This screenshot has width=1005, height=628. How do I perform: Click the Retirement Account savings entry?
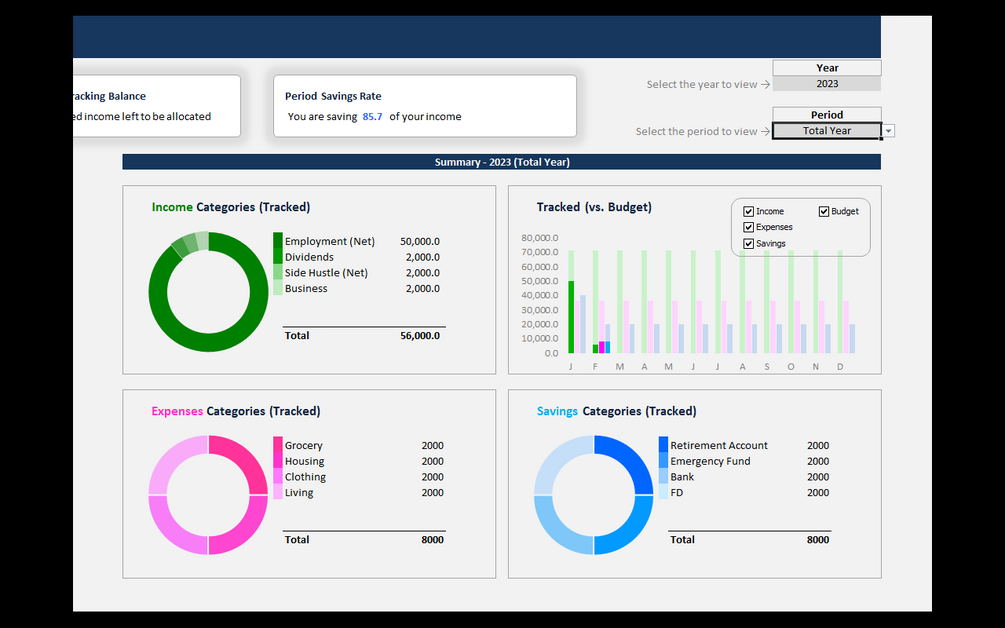click(x=720, y=445)
